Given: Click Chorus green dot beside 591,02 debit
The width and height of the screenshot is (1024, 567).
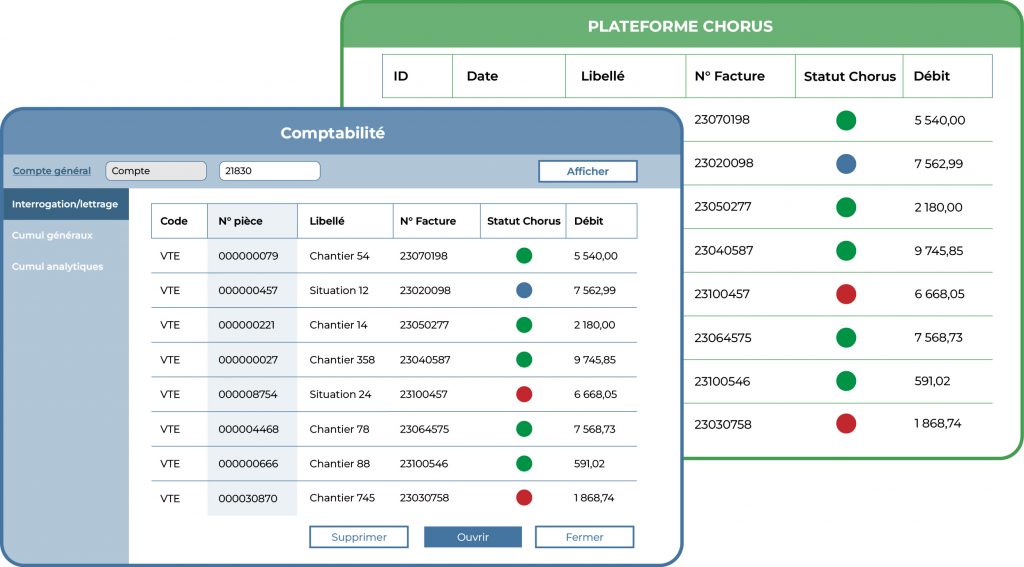Looking at the screenshot, I should pyautogui.click(x=846, y=381).
